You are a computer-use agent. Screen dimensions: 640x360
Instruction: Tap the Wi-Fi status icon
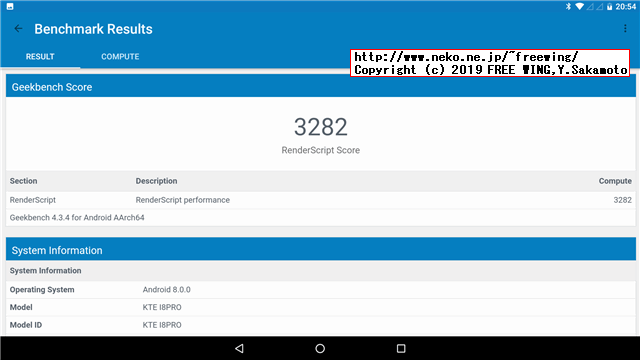point(579,7)
